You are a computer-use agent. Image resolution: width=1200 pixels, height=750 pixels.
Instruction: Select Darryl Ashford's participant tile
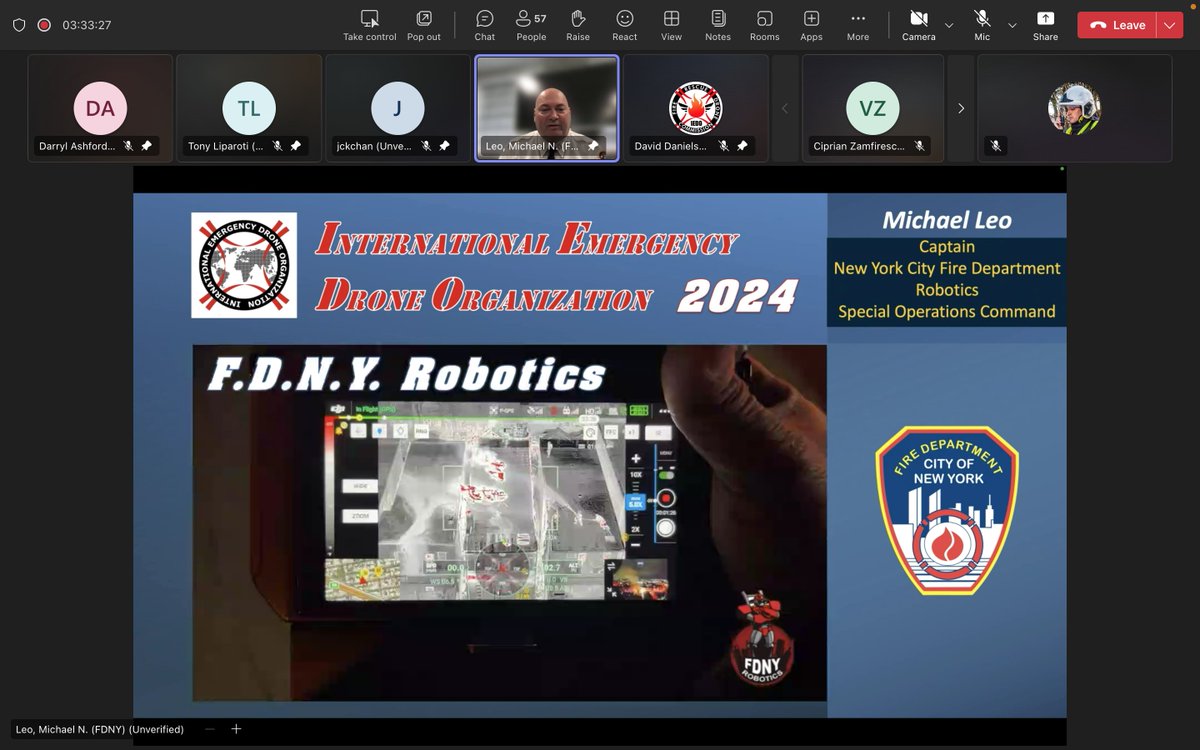100,108
